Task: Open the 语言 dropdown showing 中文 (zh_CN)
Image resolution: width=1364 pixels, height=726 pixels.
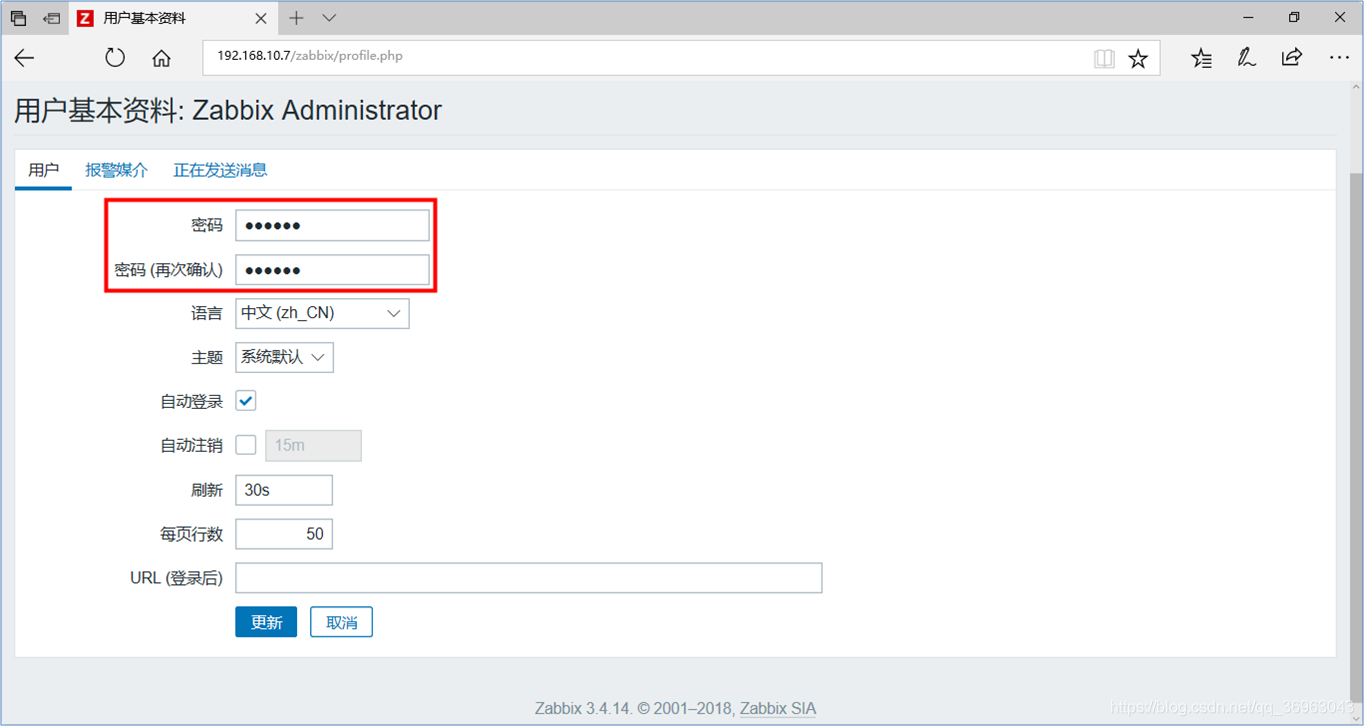Action: pos(322,313)
